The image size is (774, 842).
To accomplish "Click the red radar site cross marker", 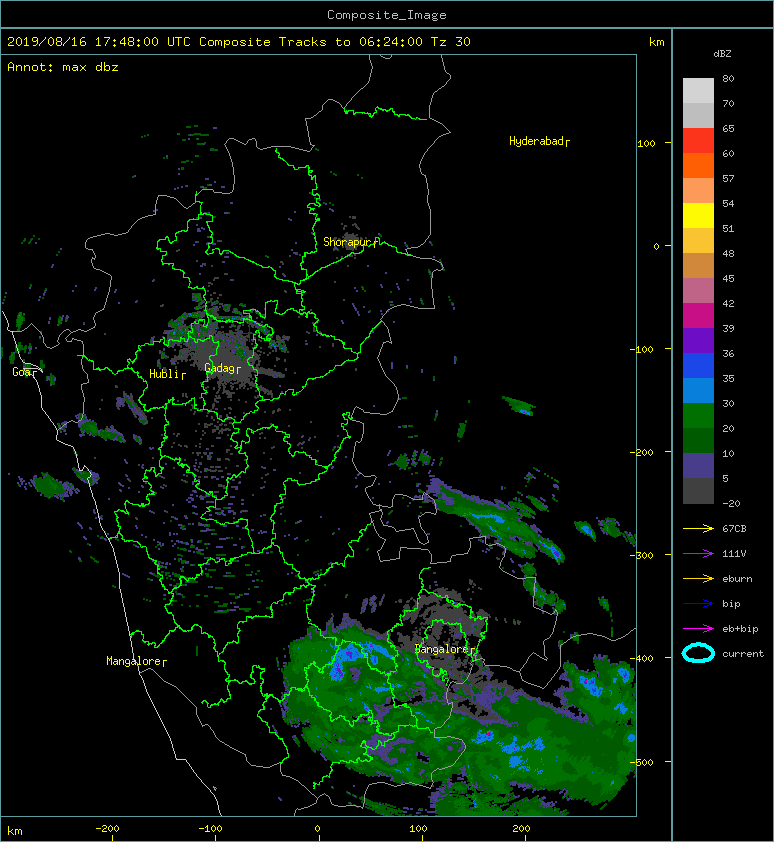I will [x=249, y=333].
